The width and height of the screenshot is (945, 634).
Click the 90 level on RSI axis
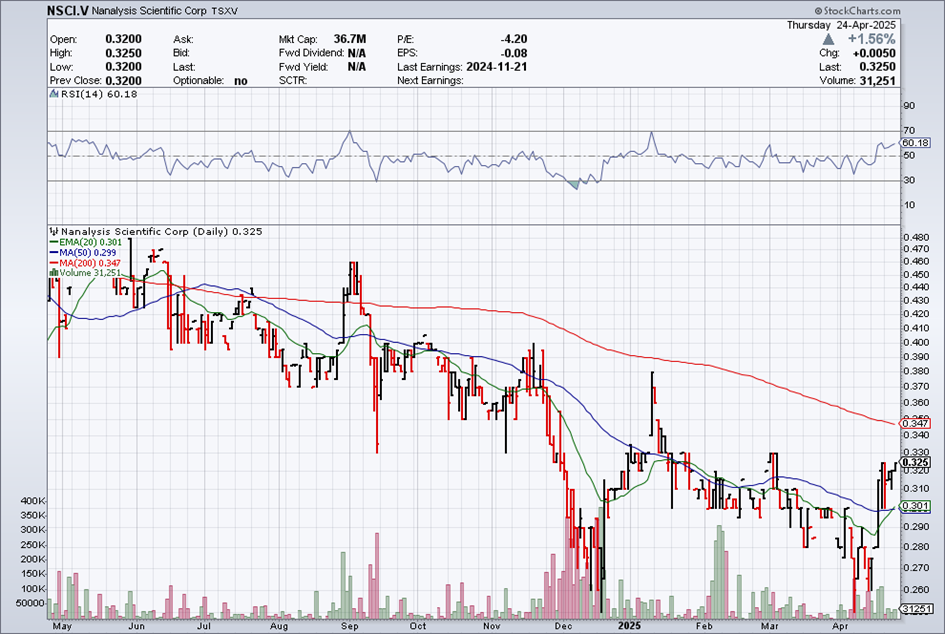(909, 106)
